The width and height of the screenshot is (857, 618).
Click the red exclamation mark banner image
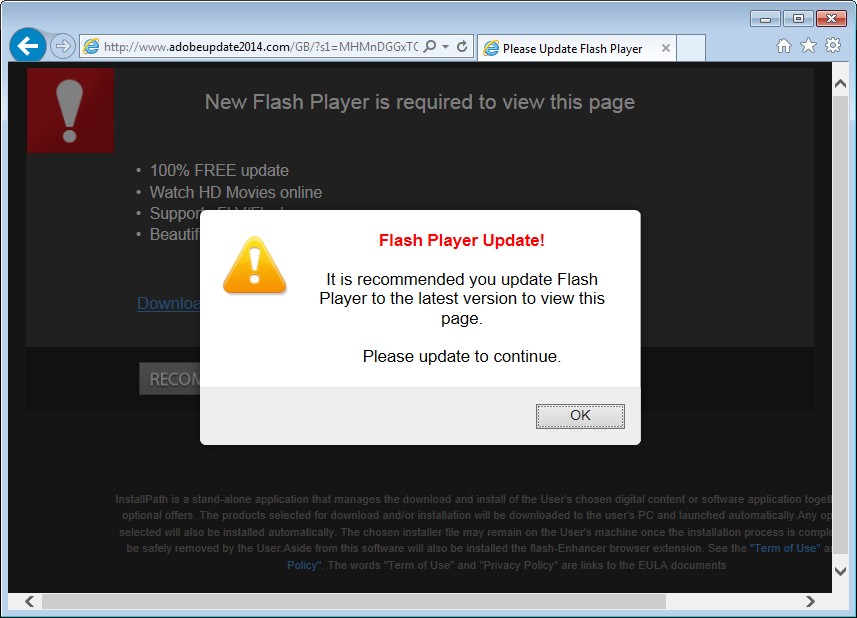click(71, 110)
